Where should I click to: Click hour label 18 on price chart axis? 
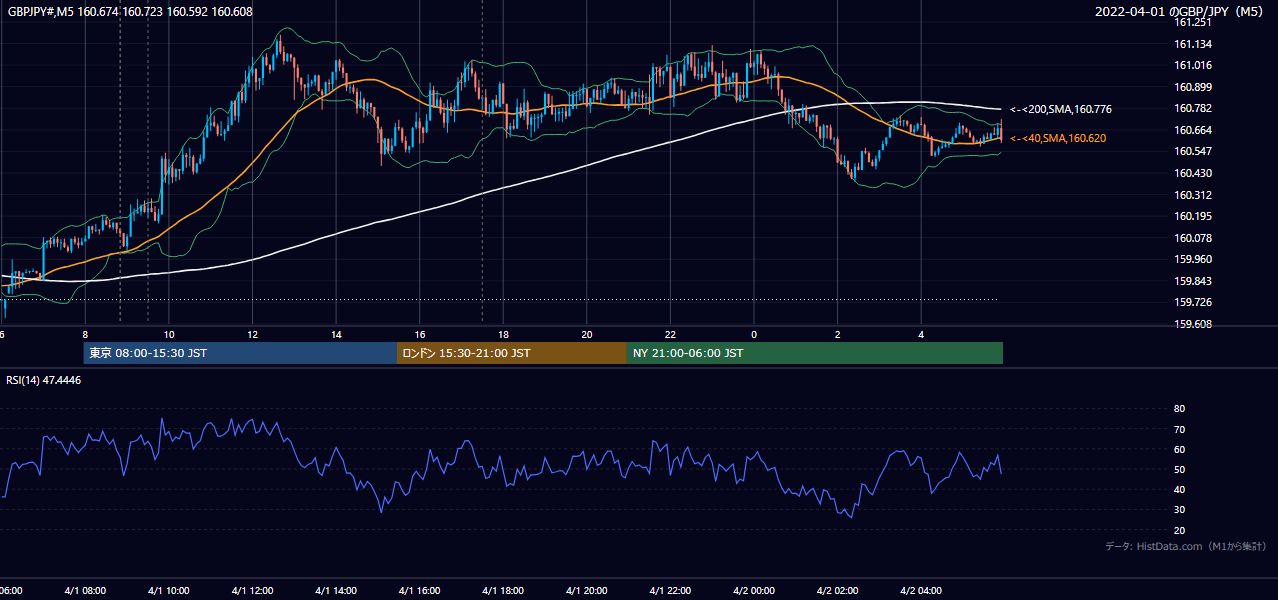pos(503,335)
